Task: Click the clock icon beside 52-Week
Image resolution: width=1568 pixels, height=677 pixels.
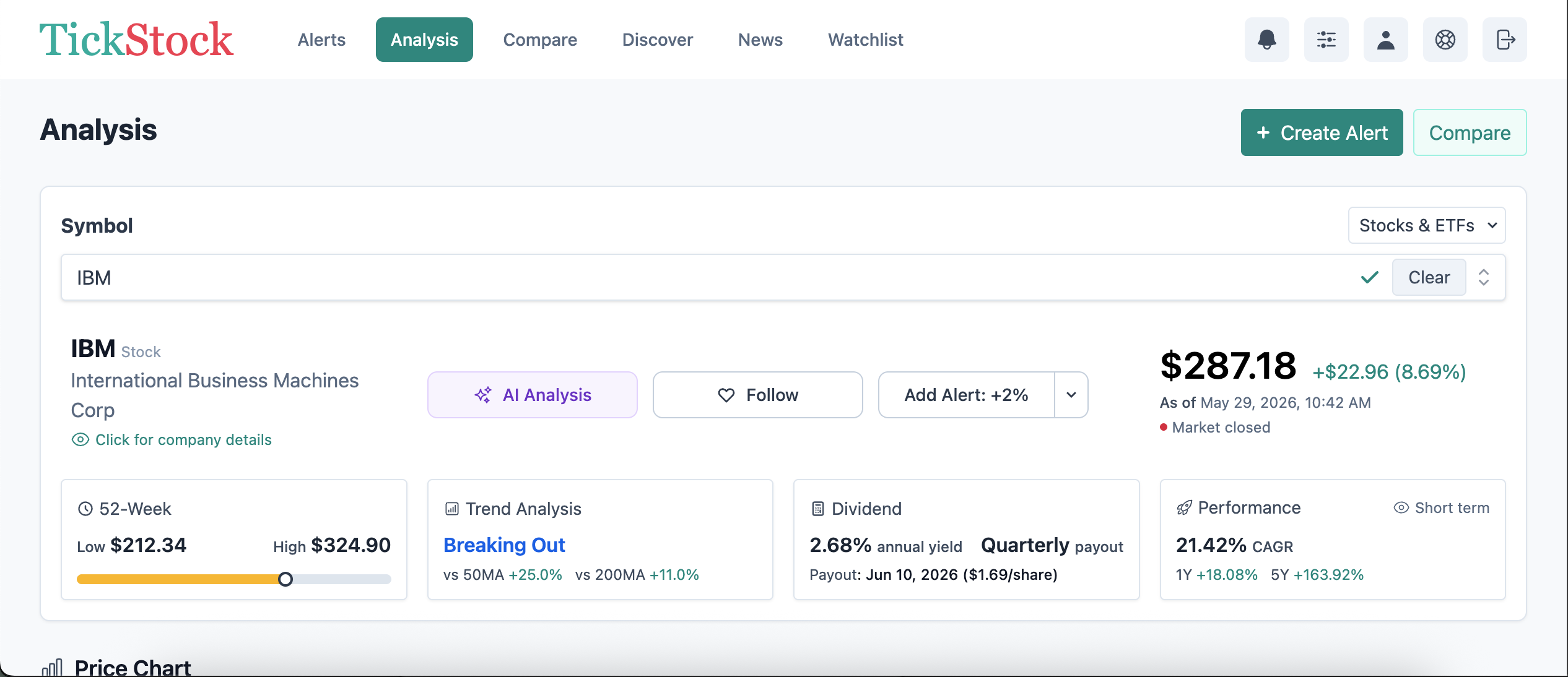Action: [x=85, y=509]
